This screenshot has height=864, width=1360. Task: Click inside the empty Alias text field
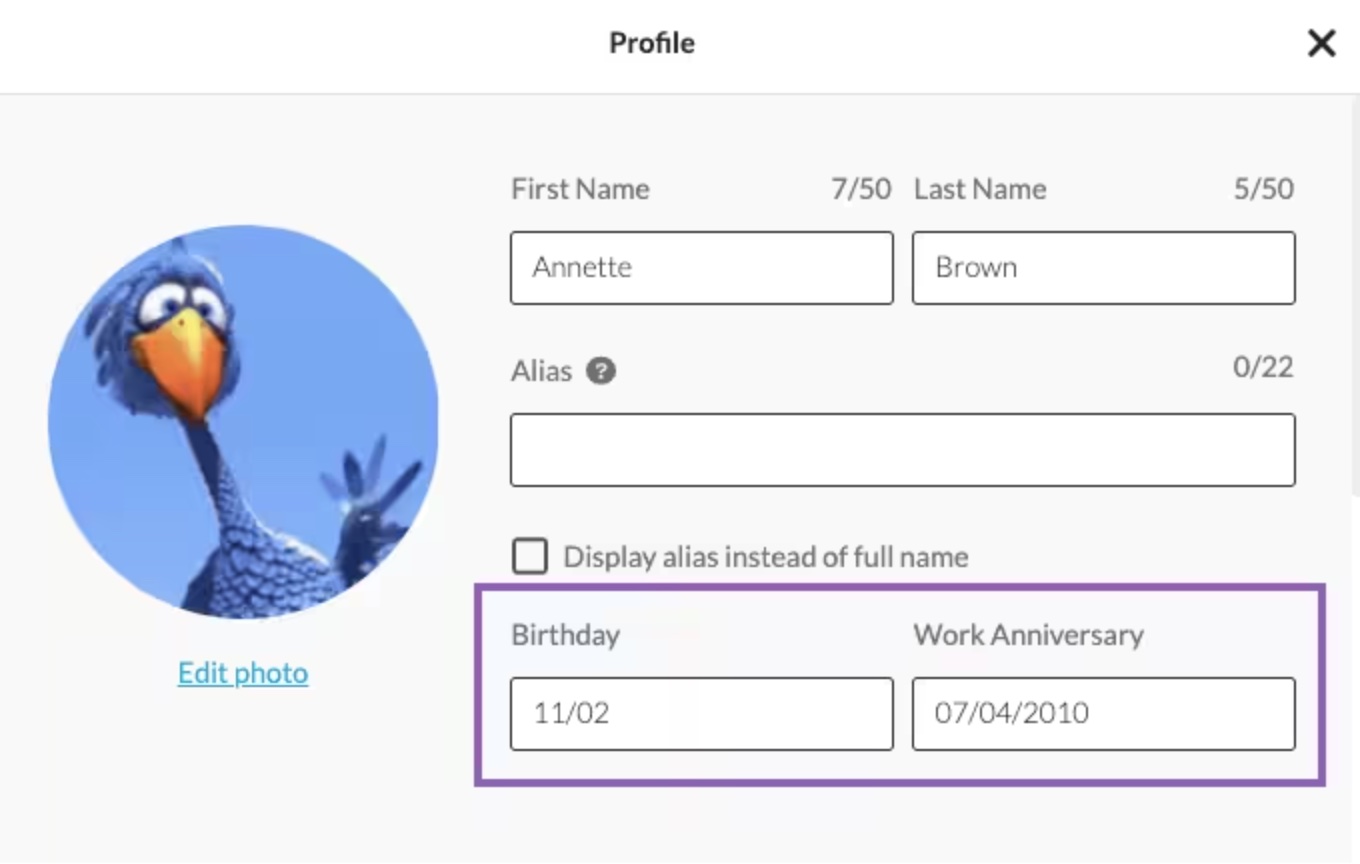click(x=900, y=449)
